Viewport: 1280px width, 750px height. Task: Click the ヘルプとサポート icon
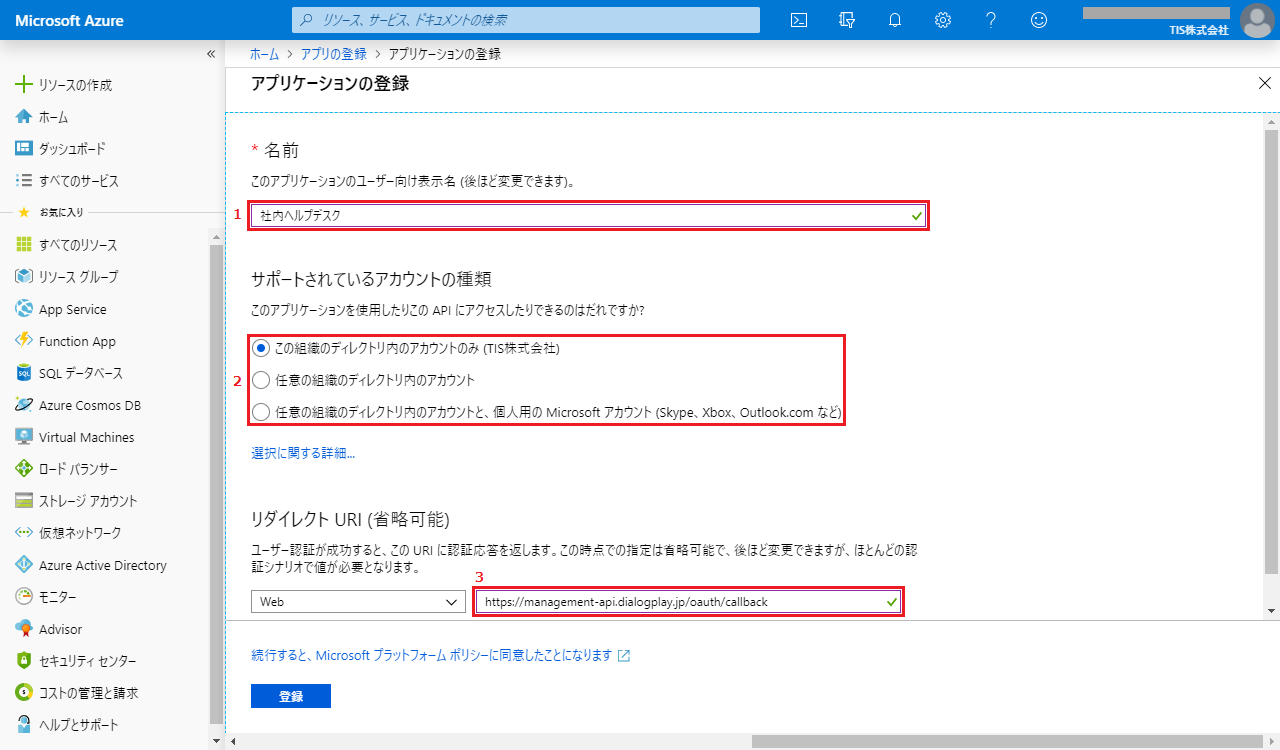24,725
